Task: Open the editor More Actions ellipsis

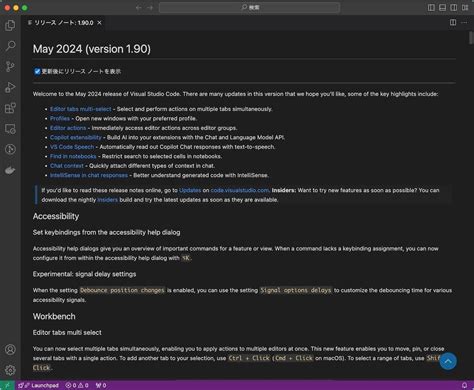Action: pyautogui.click(x=464, y=22)
